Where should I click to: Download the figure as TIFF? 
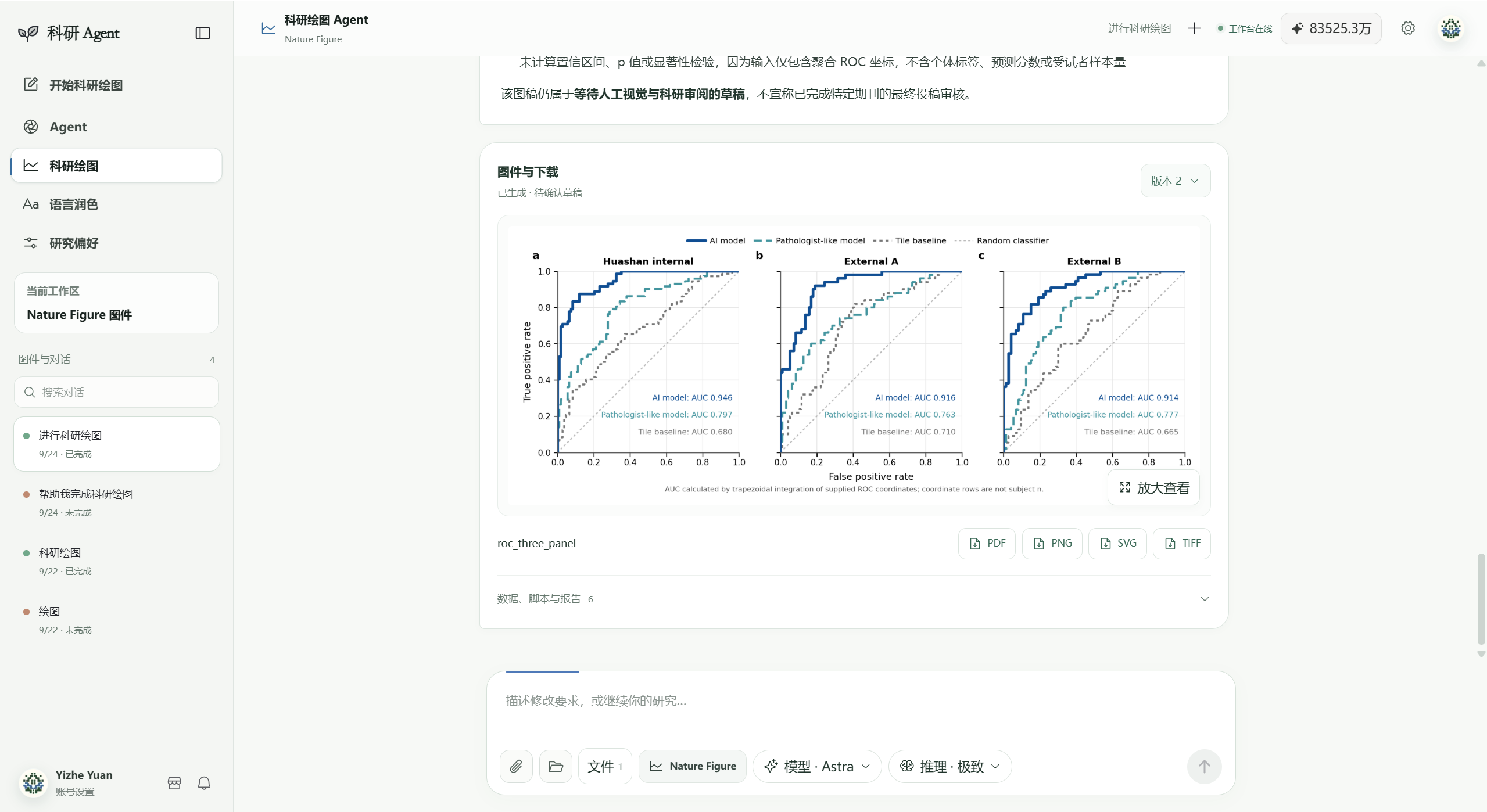tap(1182, 543)
